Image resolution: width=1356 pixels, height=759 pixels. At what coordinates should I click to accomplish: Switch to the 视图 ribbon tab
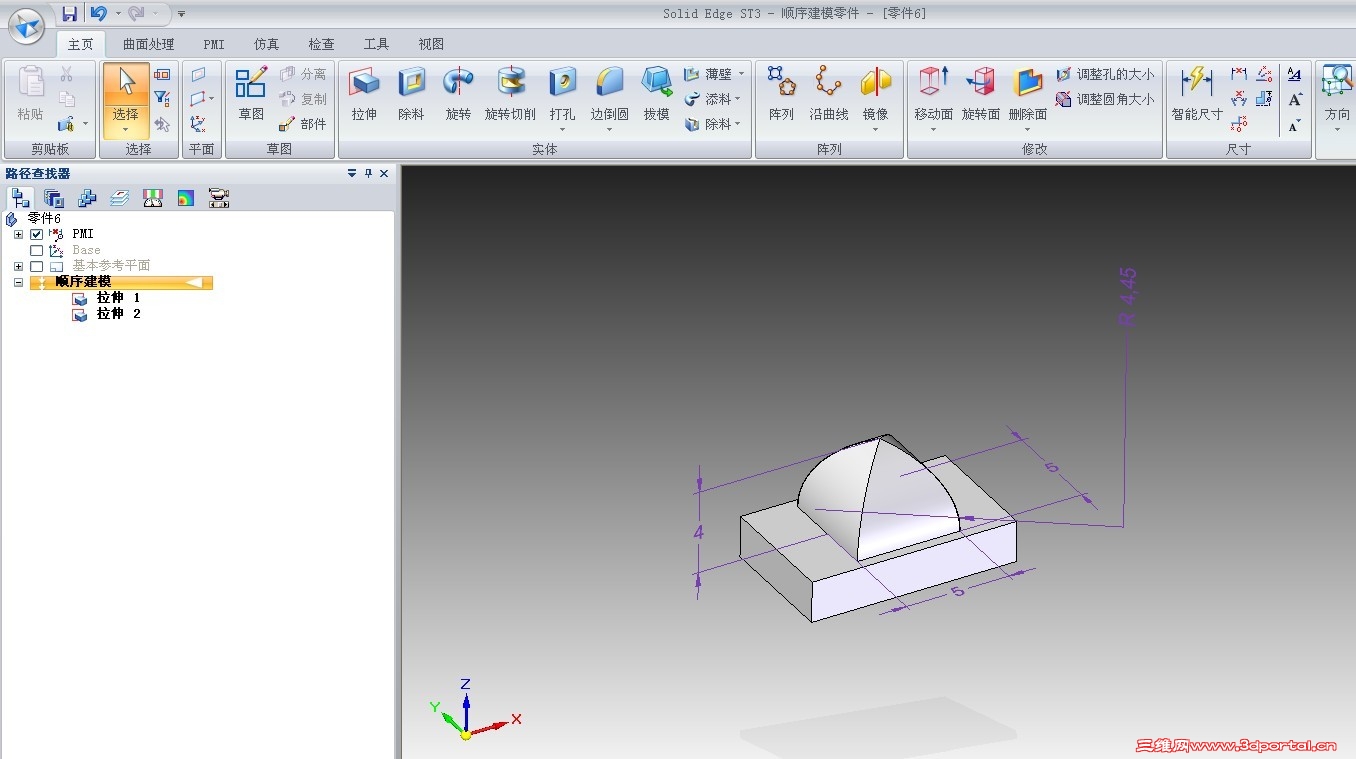click(x=431, y=44)
